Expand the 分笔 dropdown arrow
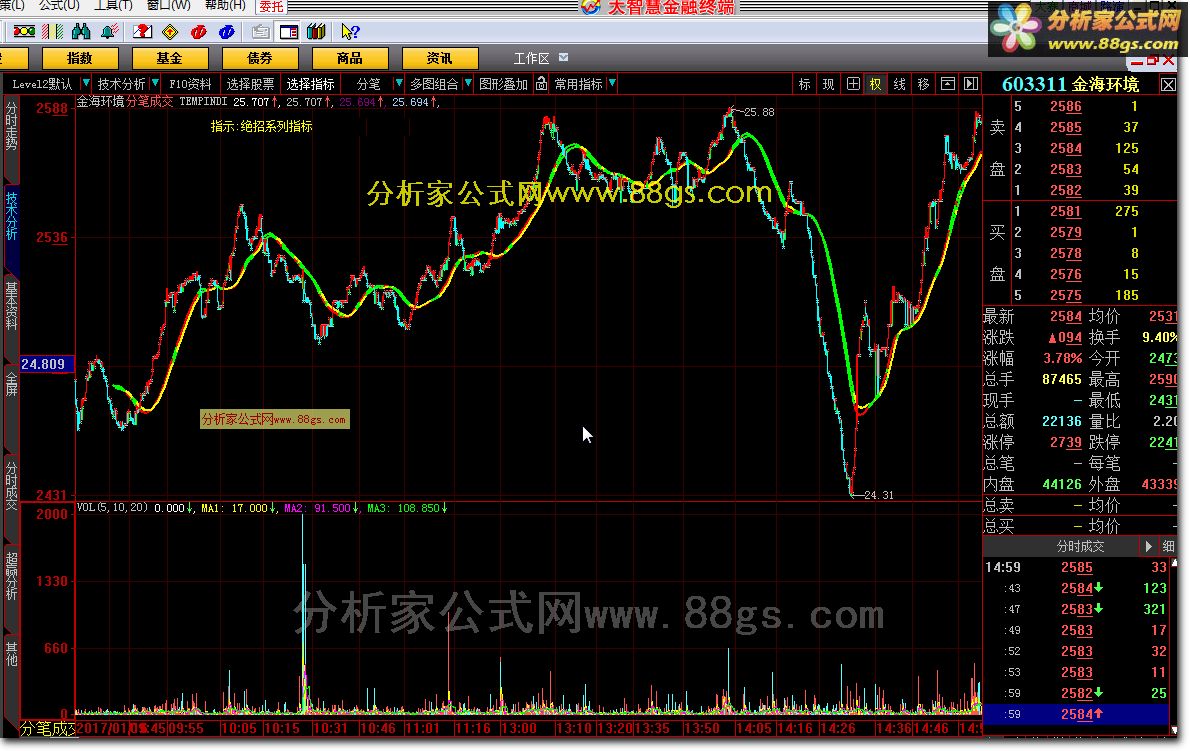 click(x=398, y=83)
